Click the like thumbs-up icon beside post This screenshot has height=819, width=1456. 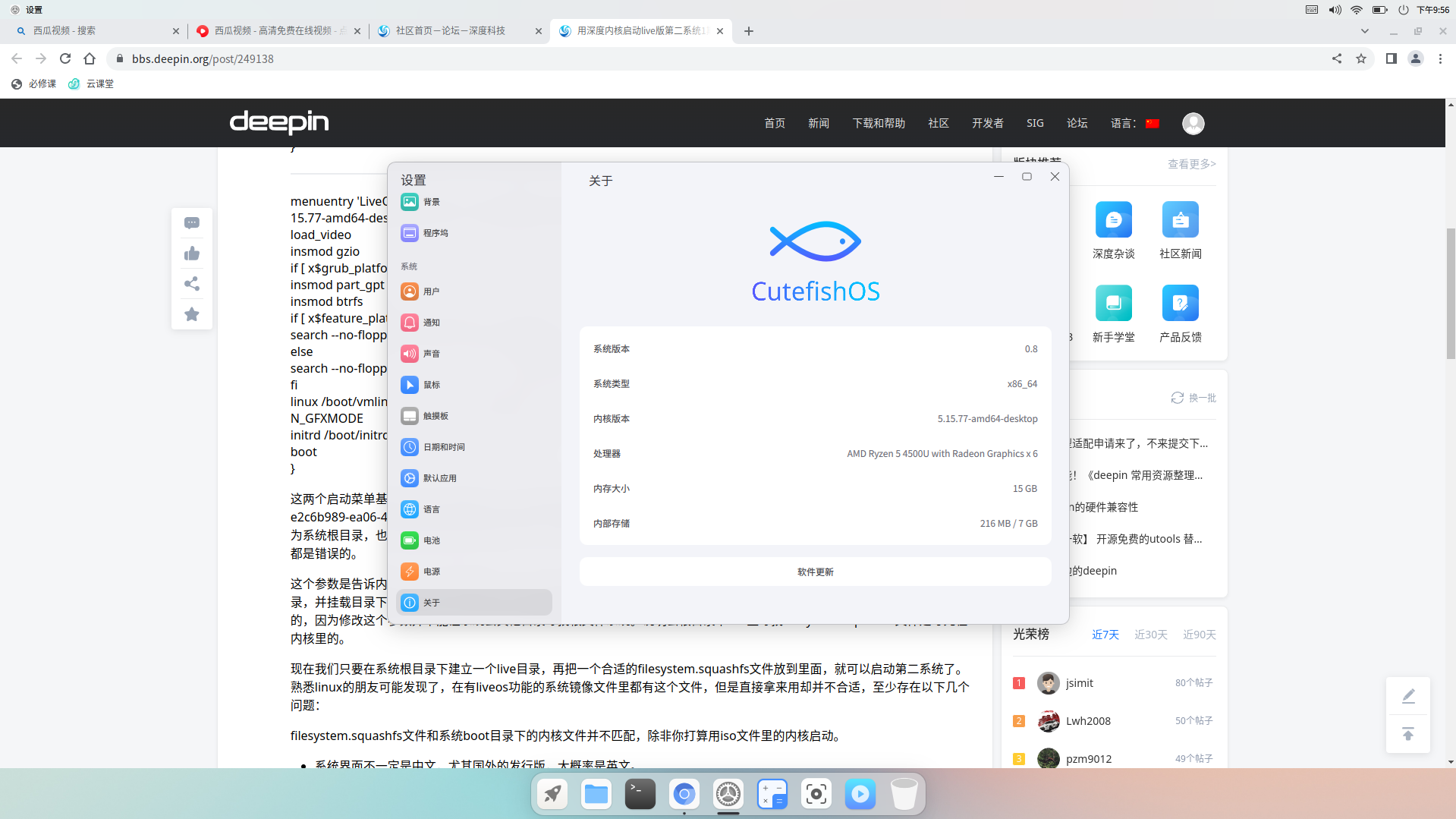[192, 254]
